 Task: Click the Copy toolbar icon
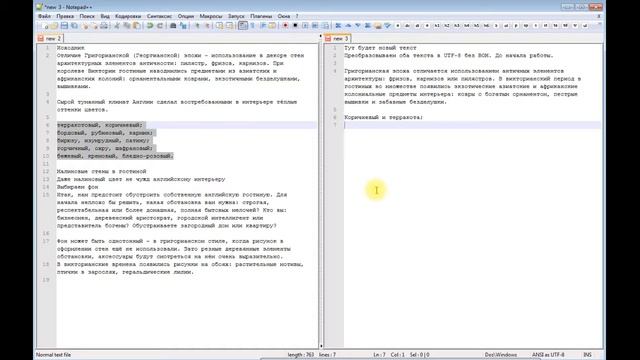click(x=127, y=26)
